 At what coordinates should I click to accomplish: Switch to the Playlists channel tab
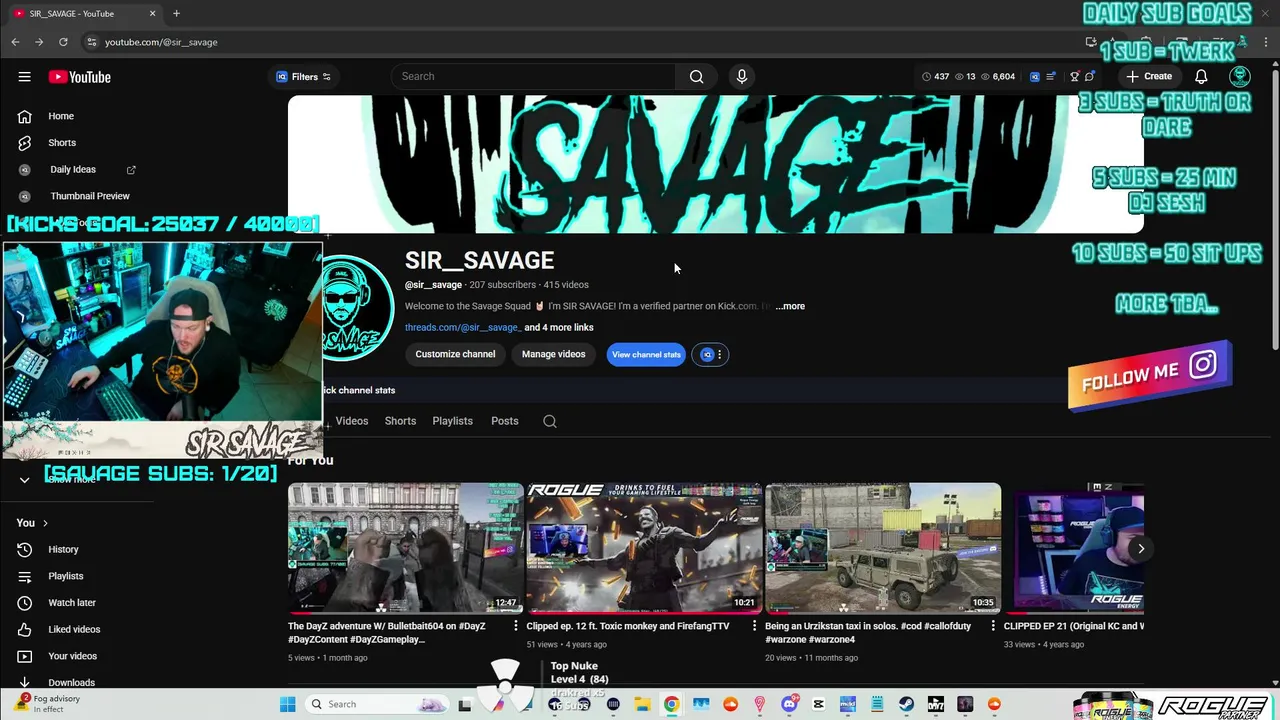pyautogui.click(x=452, y=421)
